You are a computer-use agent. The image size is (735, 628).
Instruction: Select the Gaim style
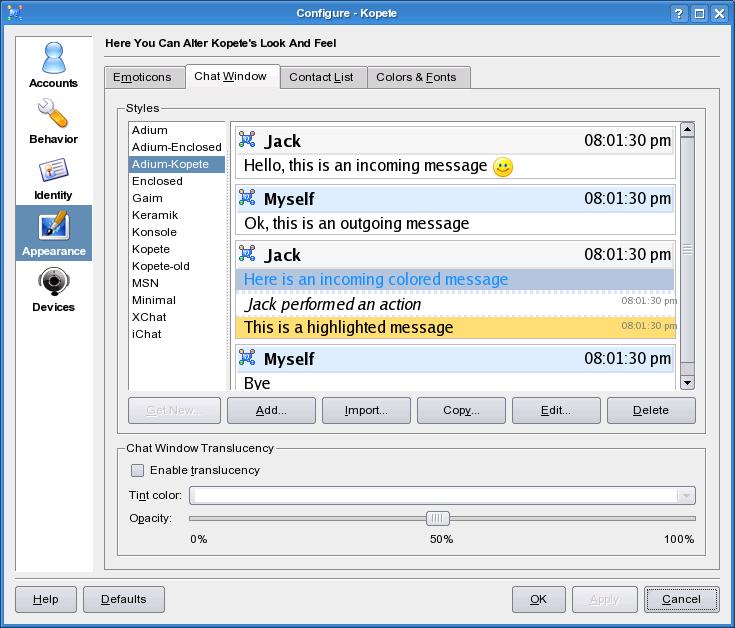click(x=177, y=198)
